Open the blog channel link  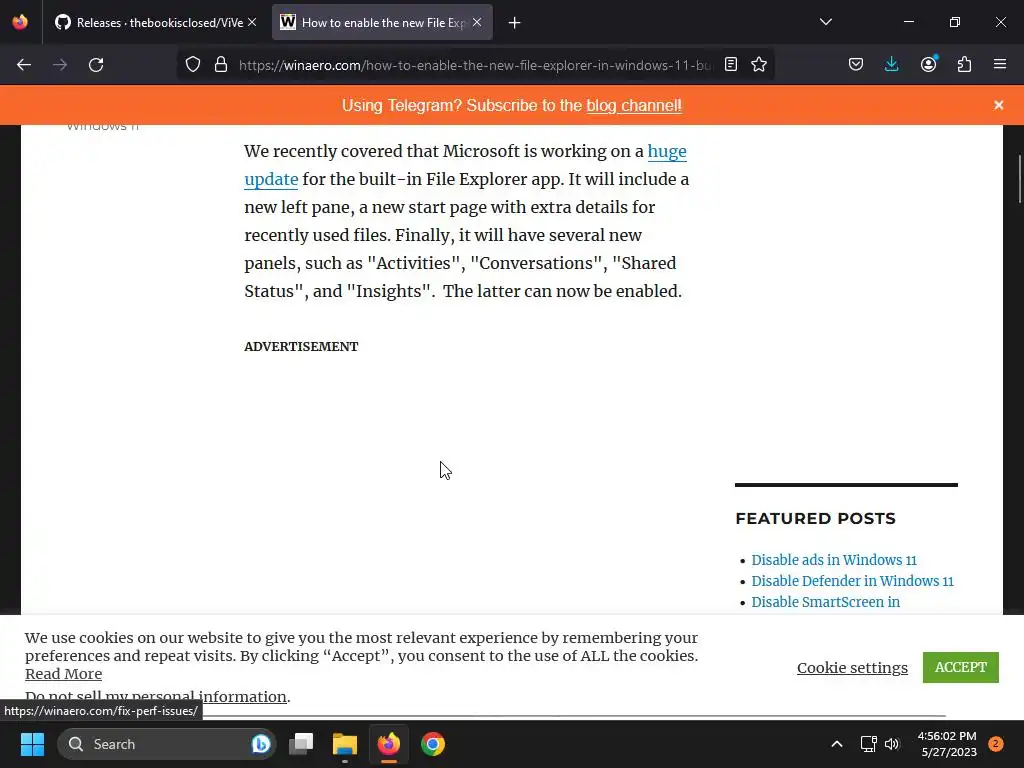click(x=633, y=106)
